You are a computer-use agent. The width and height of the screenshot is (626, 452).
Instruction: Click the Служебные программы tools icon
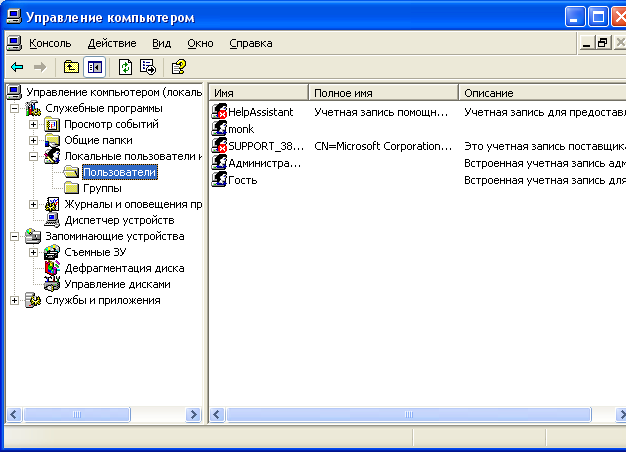click(33, 108)
